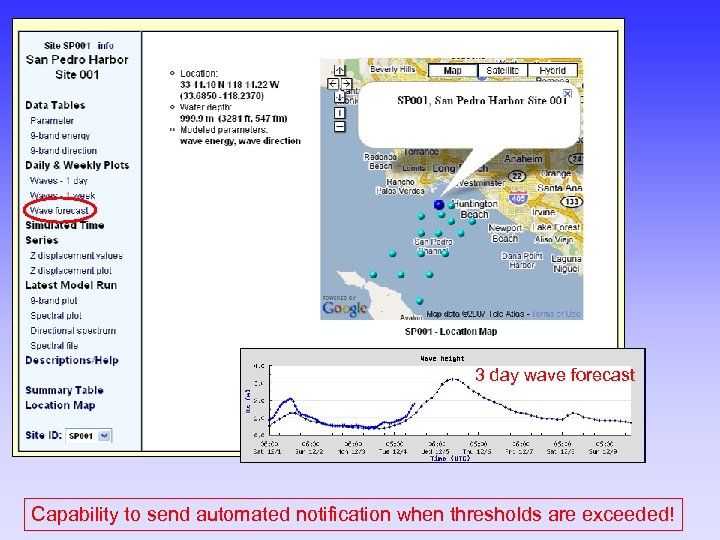The height and width of the screenshot is (540, 720).
Task: Download the Spectral file
Action: tap(54, 346)
